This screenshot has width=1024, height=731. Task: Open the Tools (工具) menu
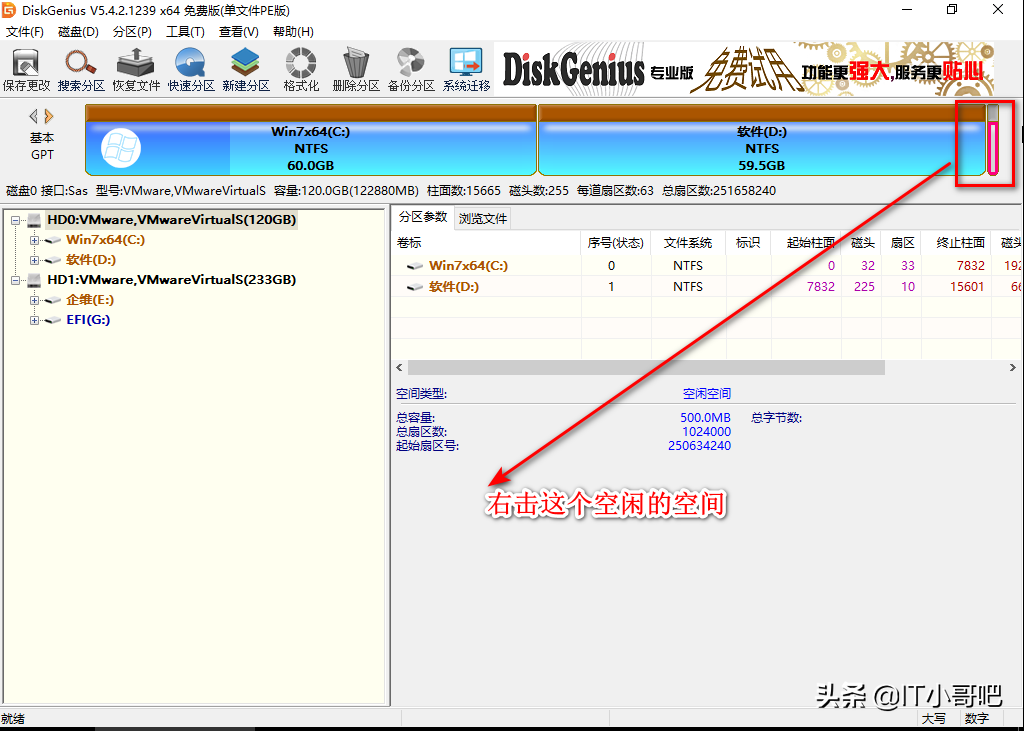click(185, 31)
